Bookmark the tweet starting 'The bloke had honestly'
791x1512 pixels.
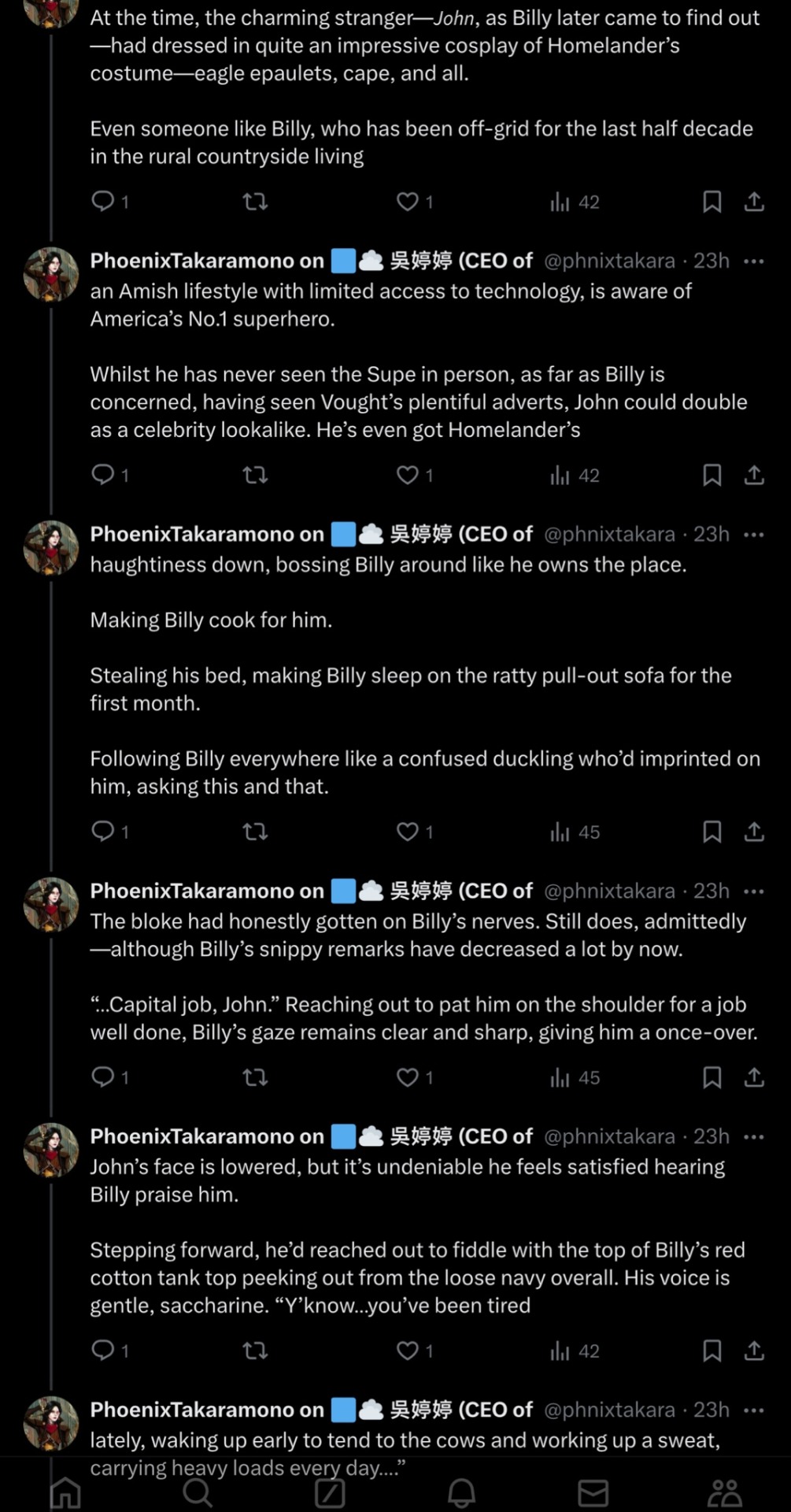(x=712, y=1077)
